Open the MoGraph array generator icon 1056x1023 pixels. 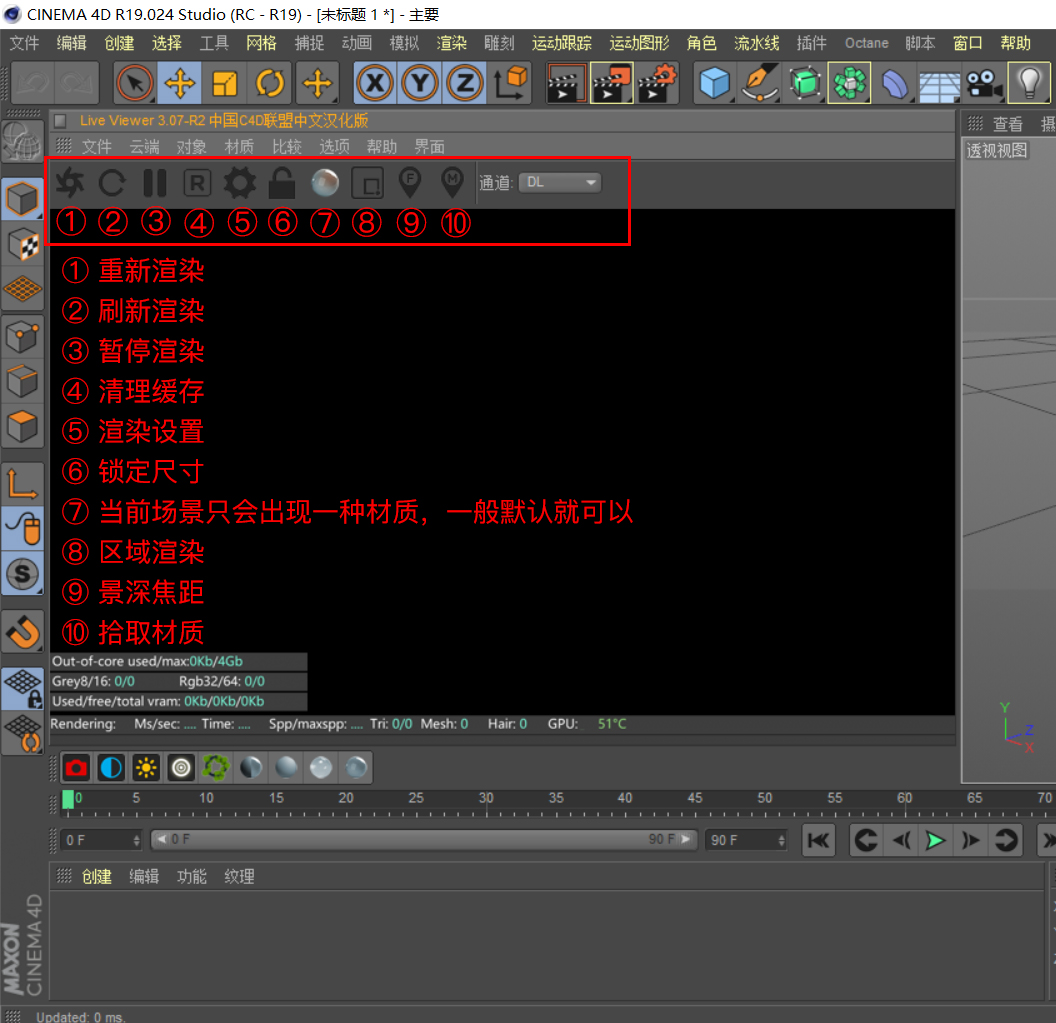850,84
